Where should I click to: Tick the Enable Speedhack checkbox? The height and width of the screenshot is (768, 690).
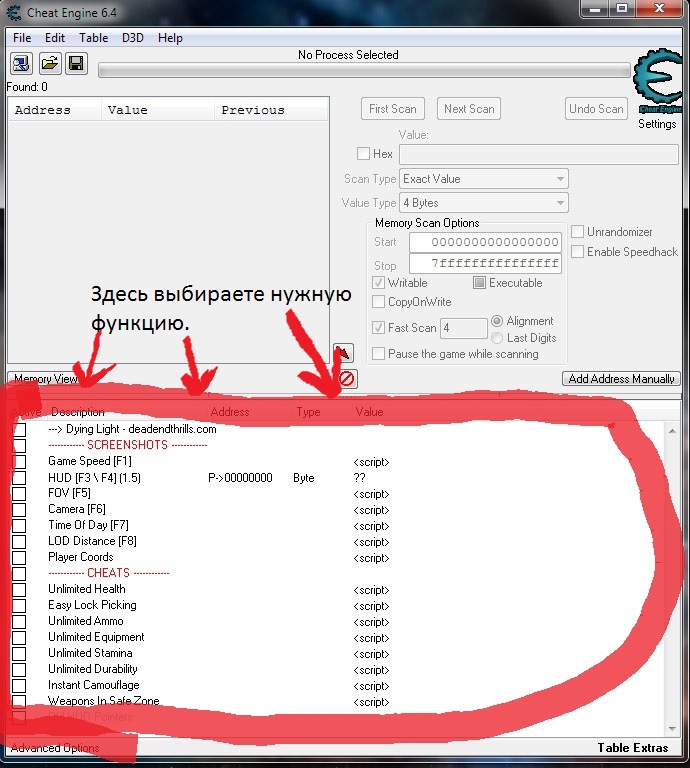578,252
